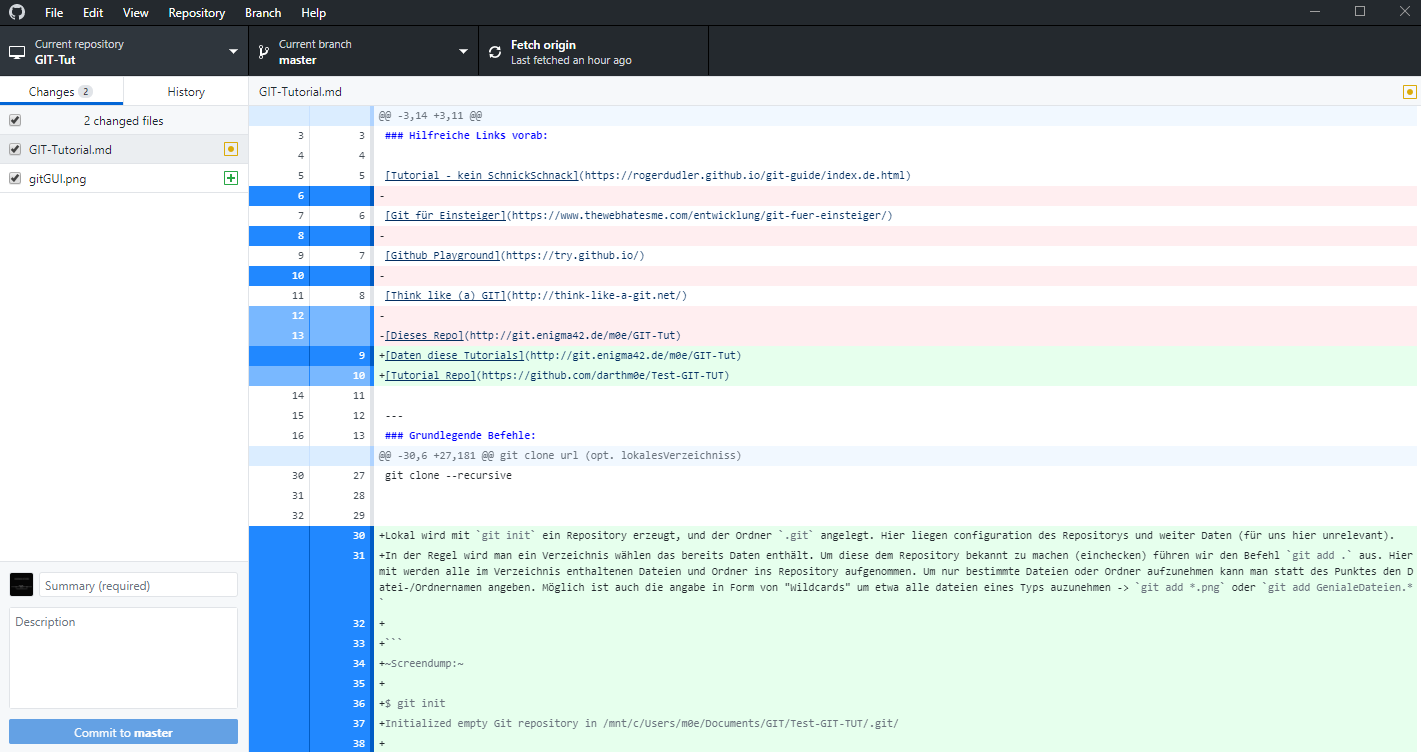This screenshot has width=1421, height=752.
Task: Click the GitHub Octocat logo icon
Action: click(17, 13)
